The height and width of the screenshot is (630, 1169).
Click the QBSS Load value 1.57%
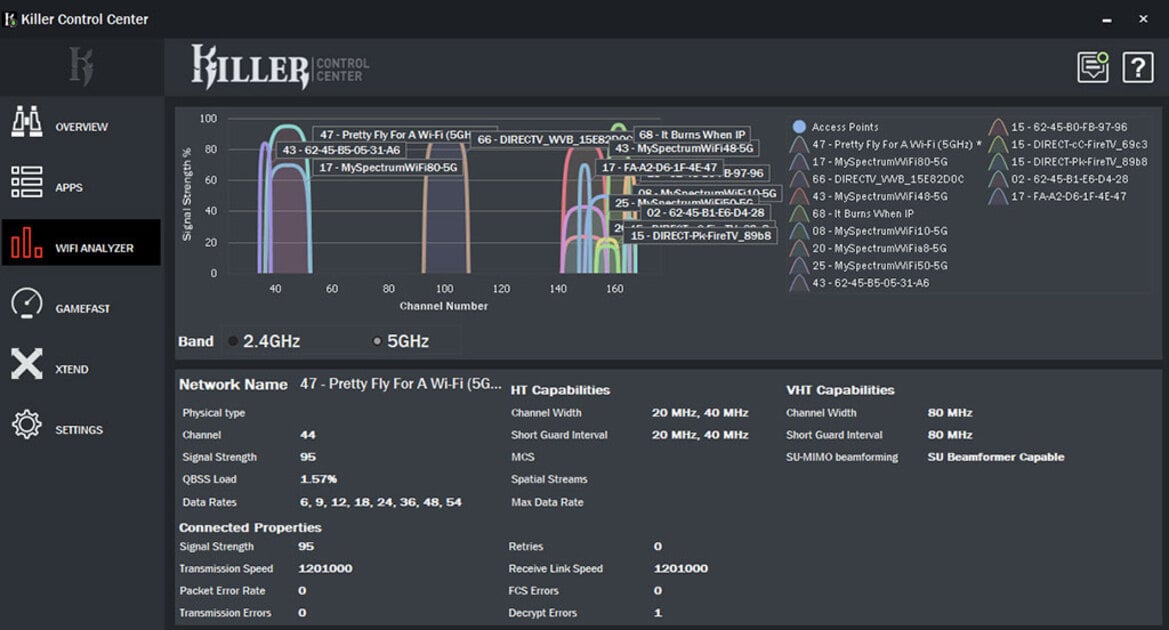318,479
